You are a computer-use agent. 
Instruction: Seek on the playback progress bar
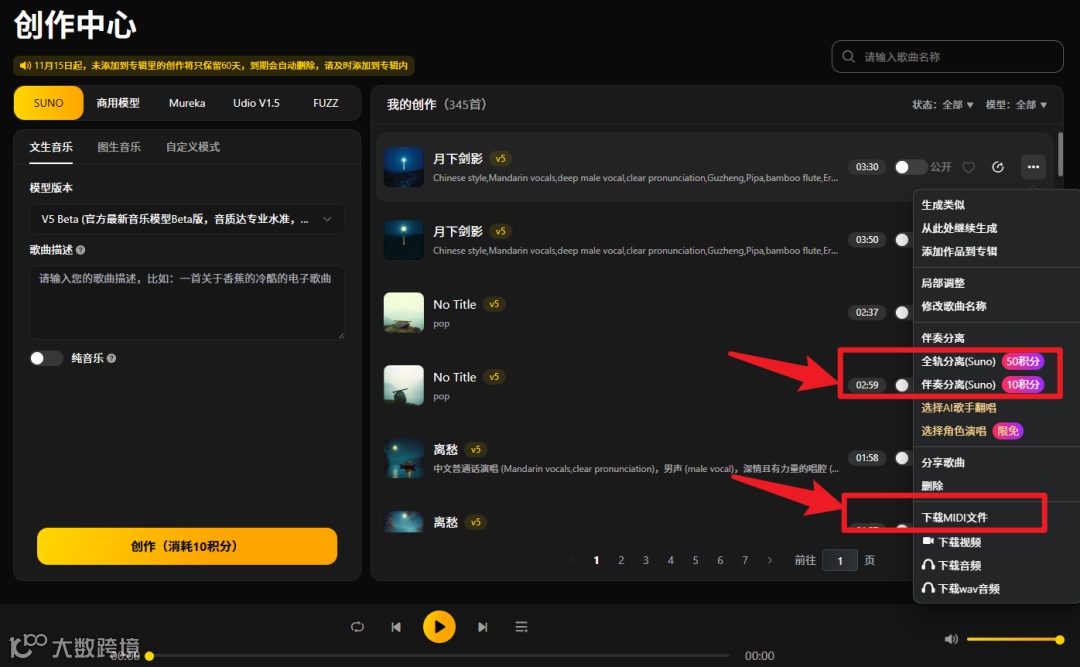[x=438, y=656]
